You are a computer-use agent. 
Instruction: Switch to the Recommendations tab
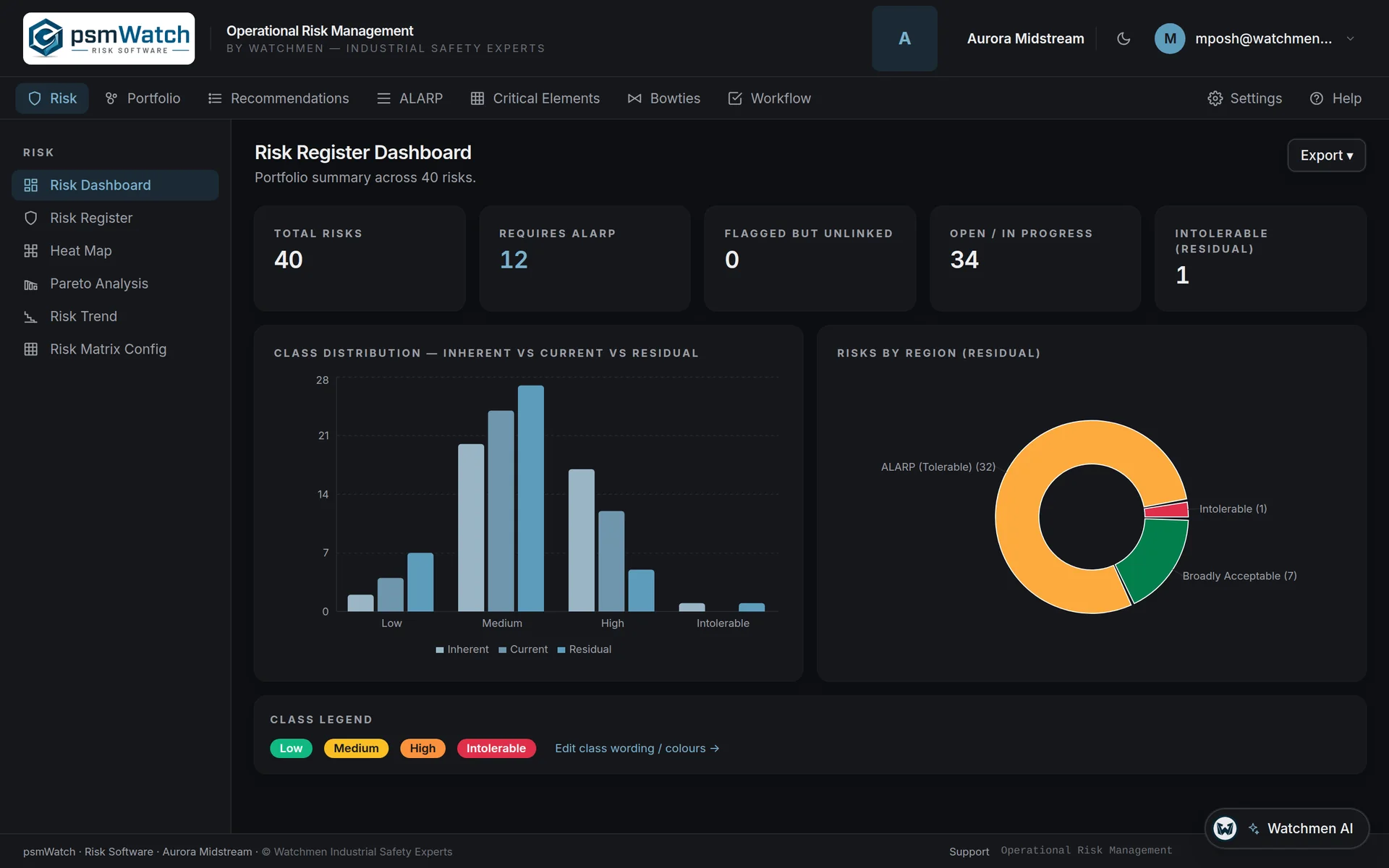click(x=279, y=98)
